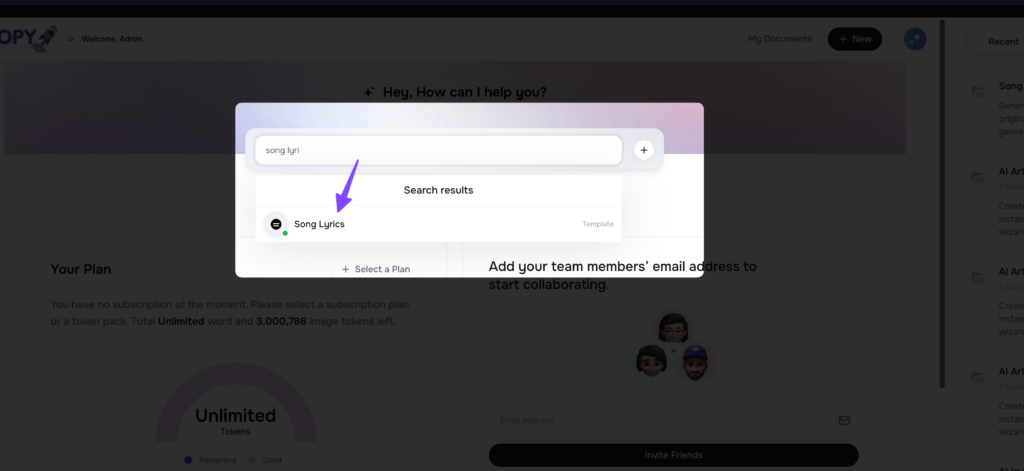This screenshot has width=1024, height=471.
Task: Click the double chevron next to Welcome, Admin
Action: click(x=71, y=39)
